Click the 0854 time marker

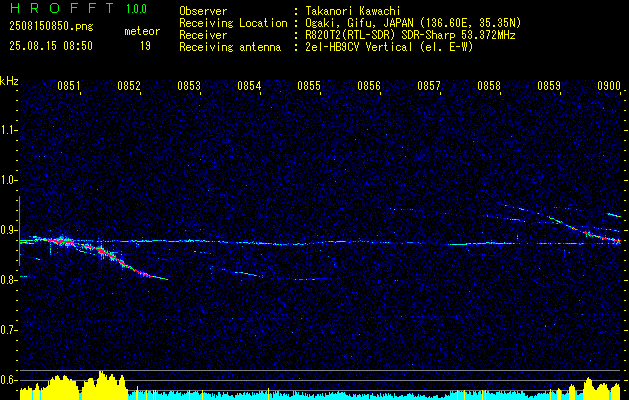coord(249,86)
